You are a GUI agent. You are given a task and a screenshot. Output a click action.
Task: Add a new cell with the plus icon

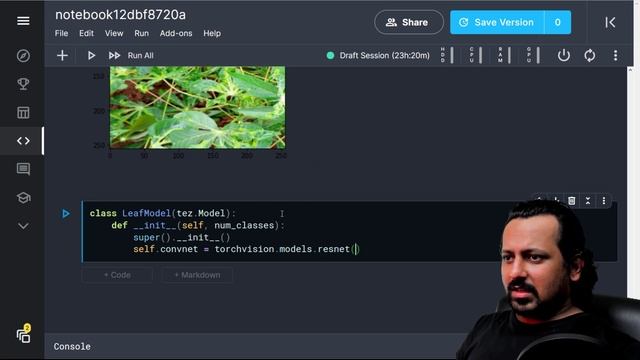(x=62, y=56)
